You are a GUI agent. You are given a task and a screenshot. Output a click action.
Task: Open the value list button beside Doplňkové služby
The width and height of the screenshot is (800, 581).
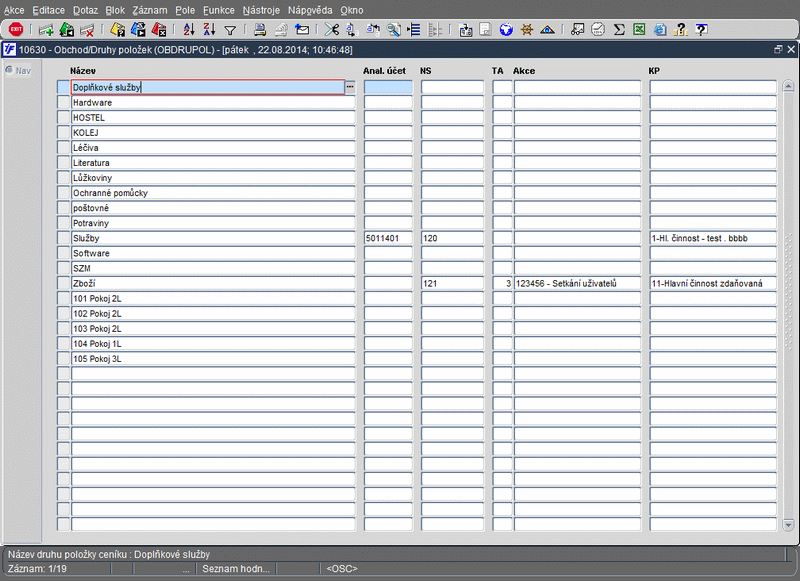350,87
